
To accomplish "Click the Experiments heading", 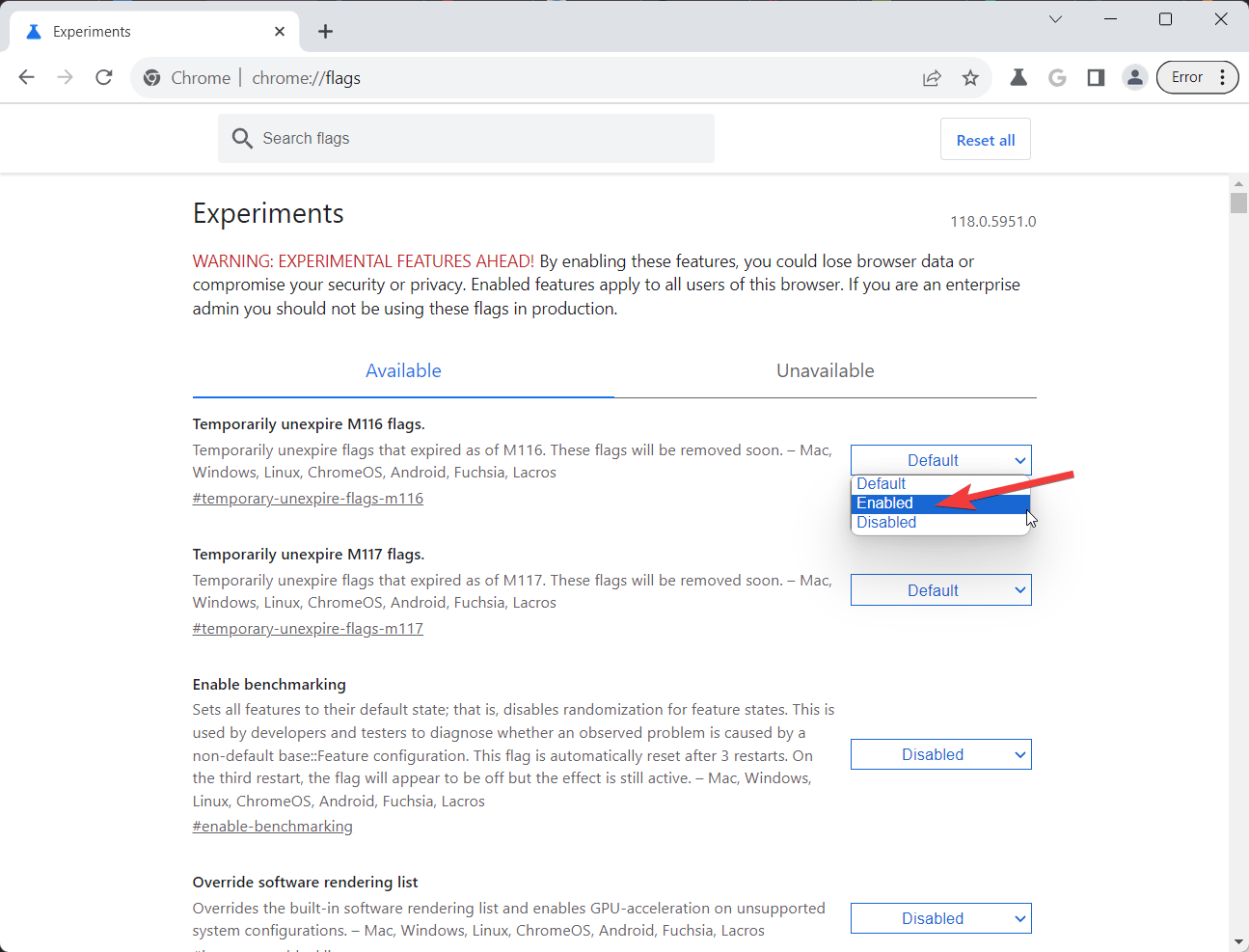I will [268, 213].
